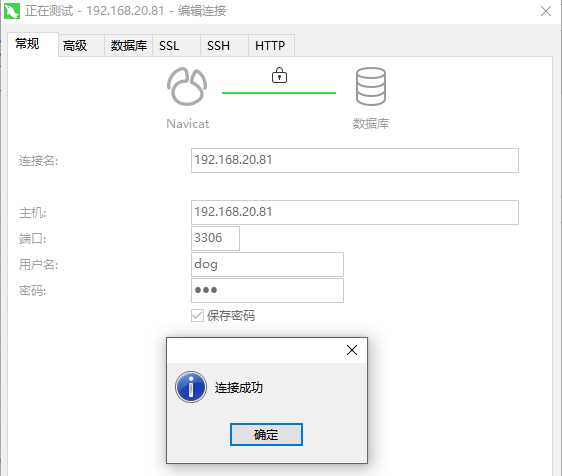Click the Navicat caption under logo

point(187,124)
